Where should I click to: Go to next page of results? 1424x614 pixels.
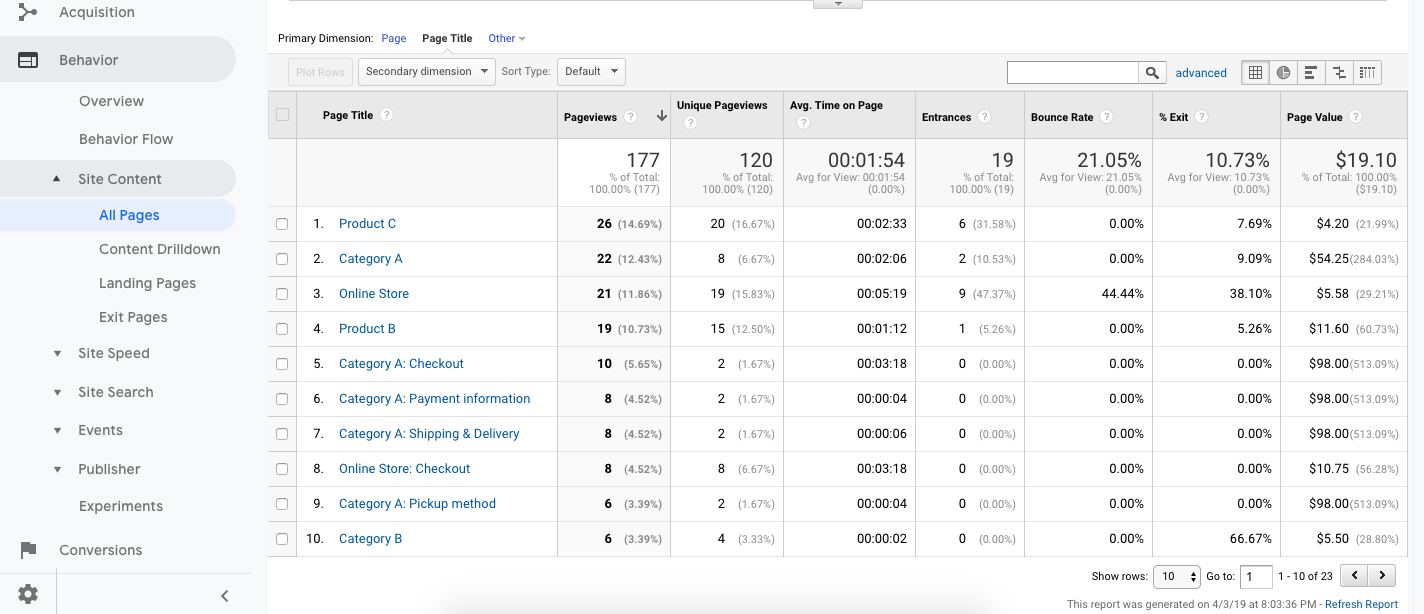pyautogui.click(x=1382, y=576)
